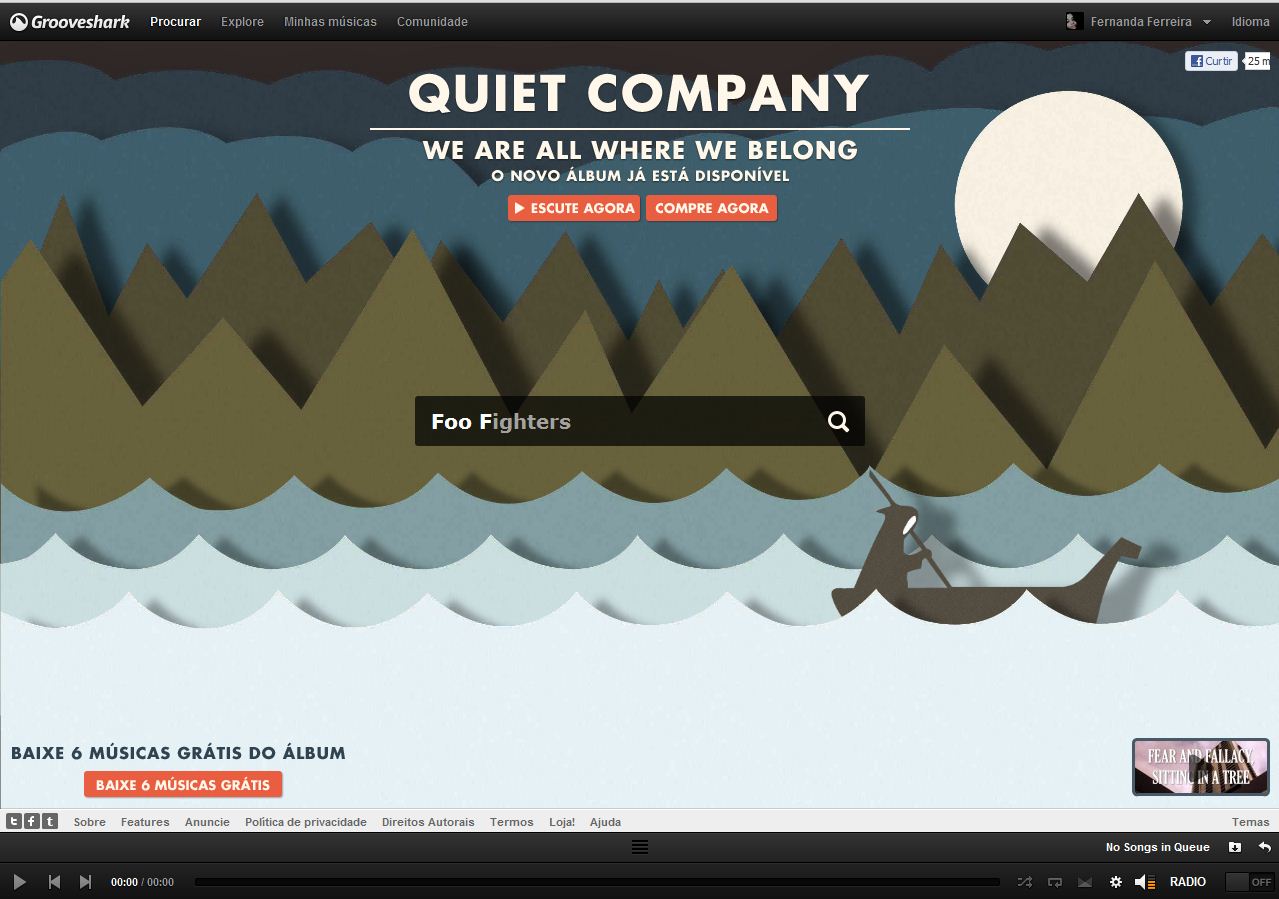Viewport: 1279px width, 899px height.
Task: Click the crossfade icon in player
Action: pyautogui.click(x=1085, y=882)
